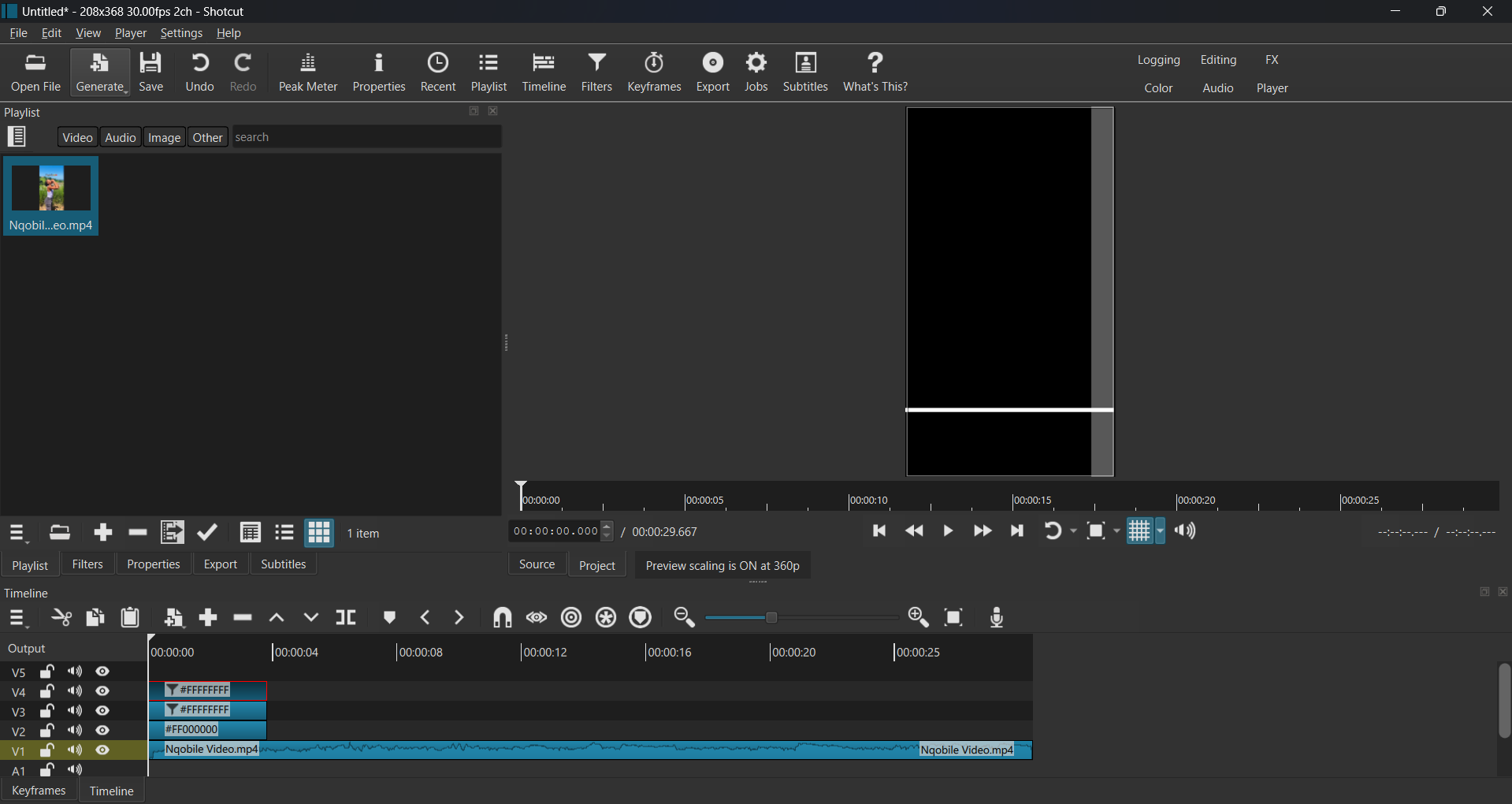Hide the V4 track

click(x=103, y=691)
